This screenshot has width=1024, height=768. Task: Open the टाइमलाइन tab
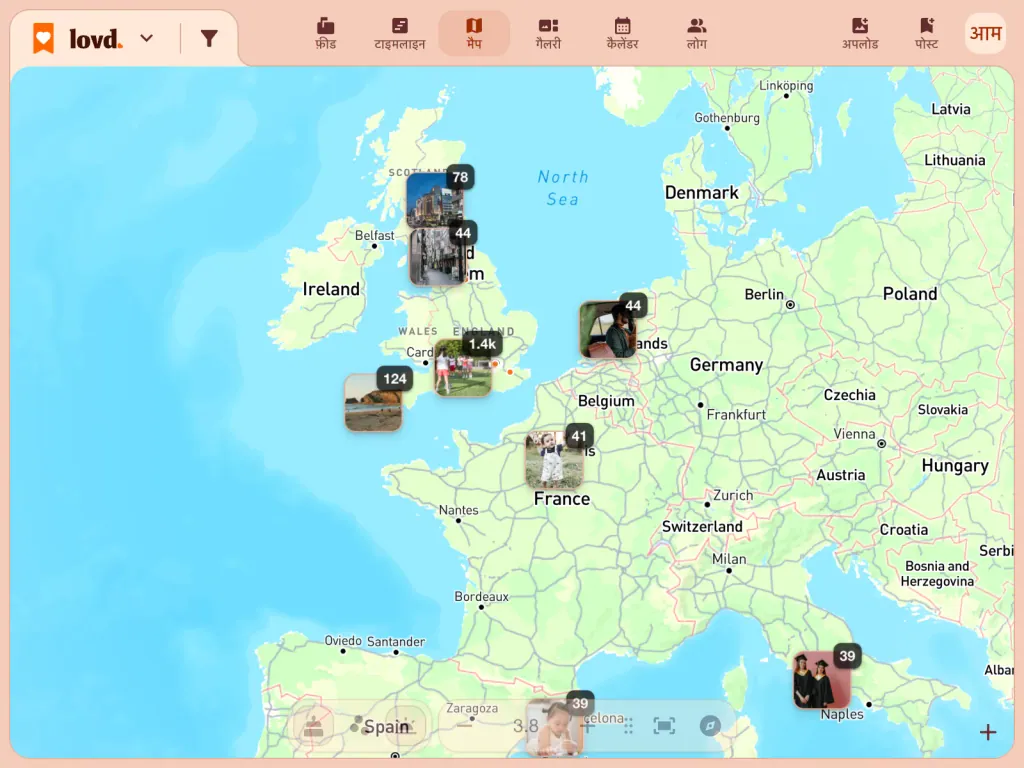(400, 33)
